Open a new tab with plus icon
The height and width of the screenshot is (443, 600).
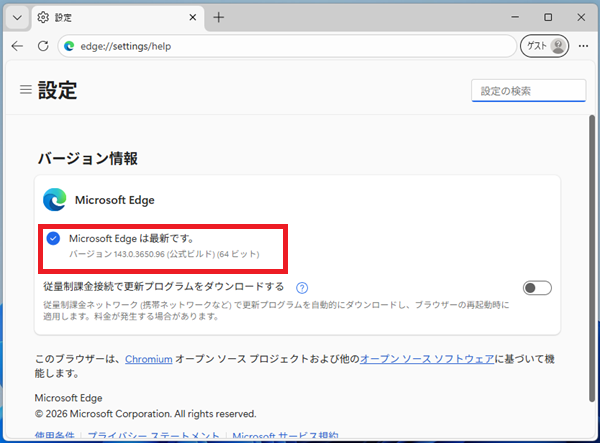tap(219, 18)
